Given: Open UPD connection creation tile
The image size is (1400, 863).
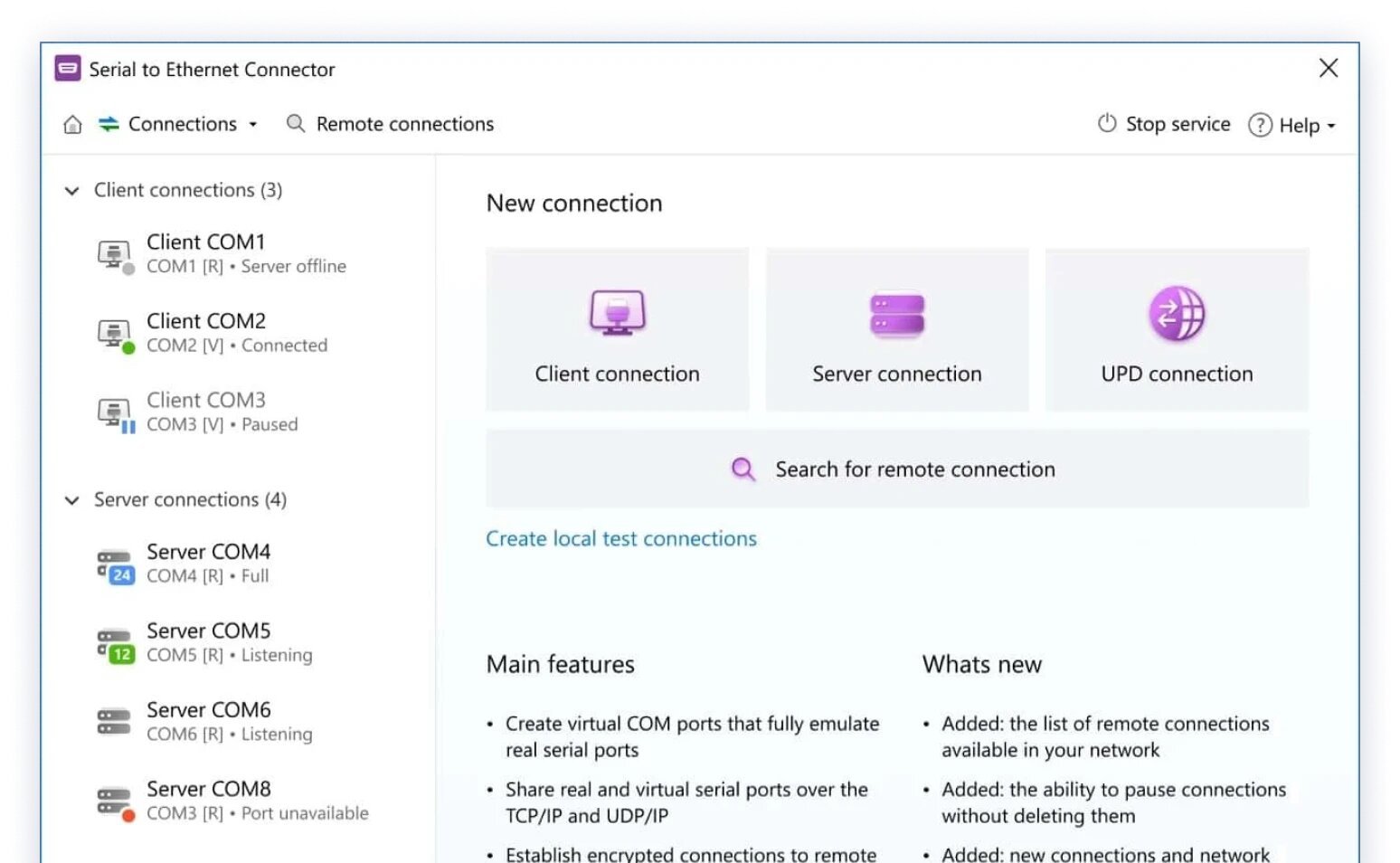Looking at the screenshot, I should (x=1176, y=328).
